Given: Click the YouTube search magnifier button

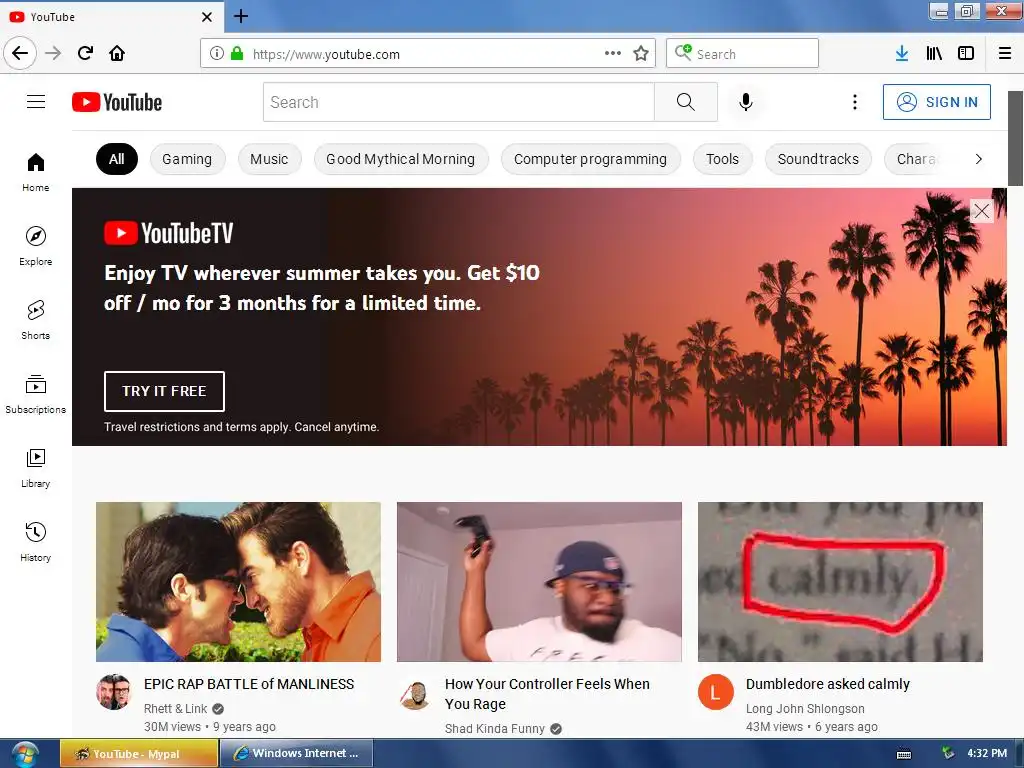Looking at the screenshot, I should [686, 102].
